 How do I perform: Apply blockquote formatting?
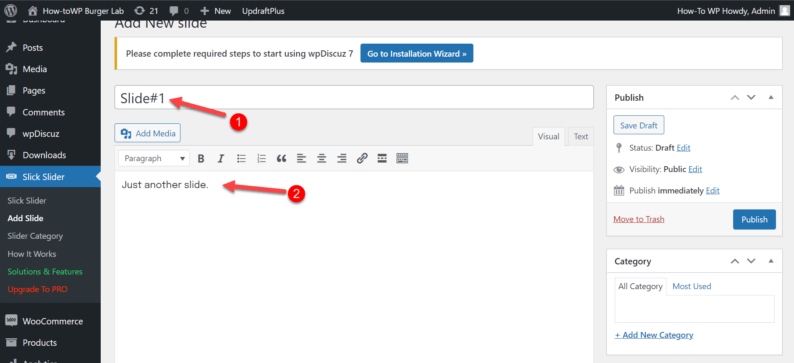pyautogui.click(x=282, y=158)
